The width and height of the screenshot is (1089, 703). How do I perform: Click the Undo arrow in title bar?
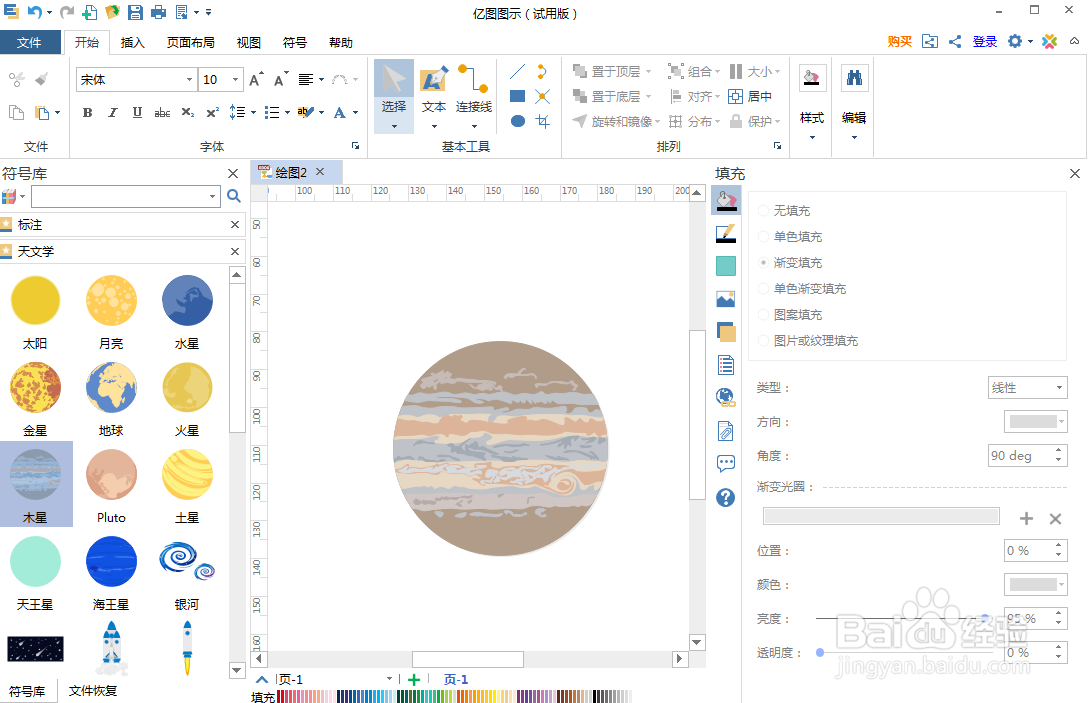coord(34,12)
